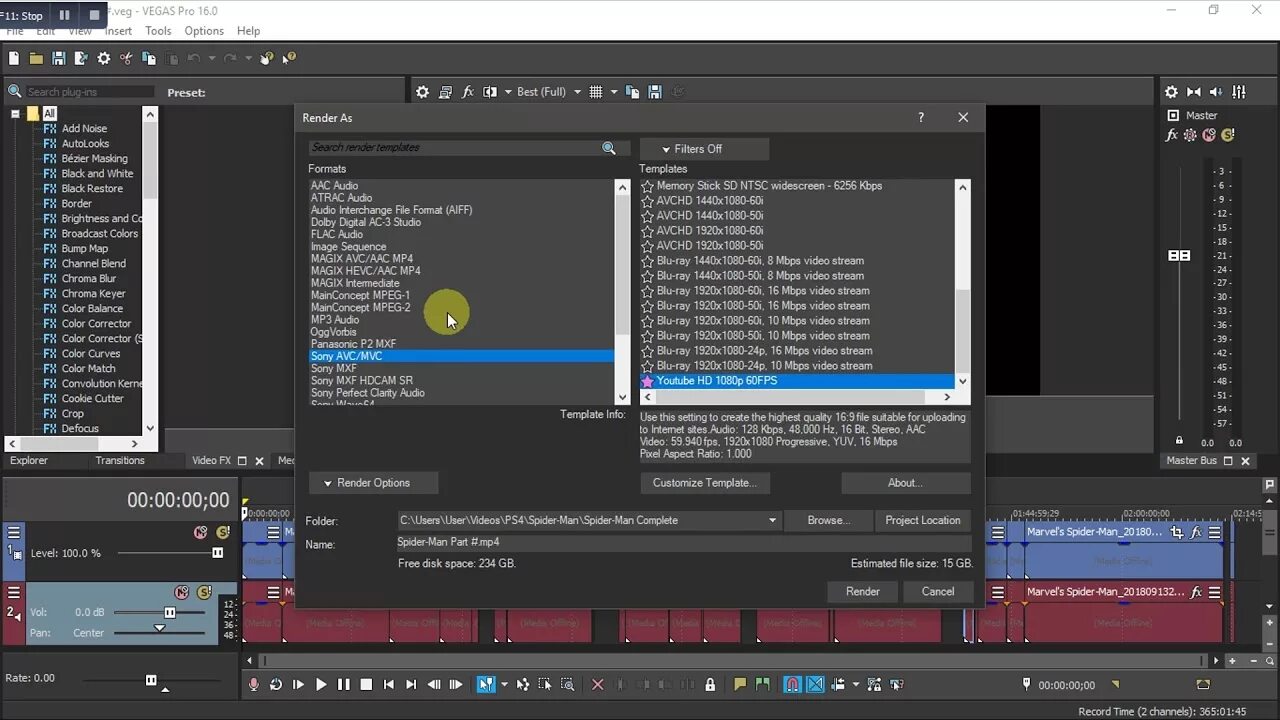Click the Video Output FX icon in preview
The height and width of the screenshot is (720, 1280).
tap(468, 92)
